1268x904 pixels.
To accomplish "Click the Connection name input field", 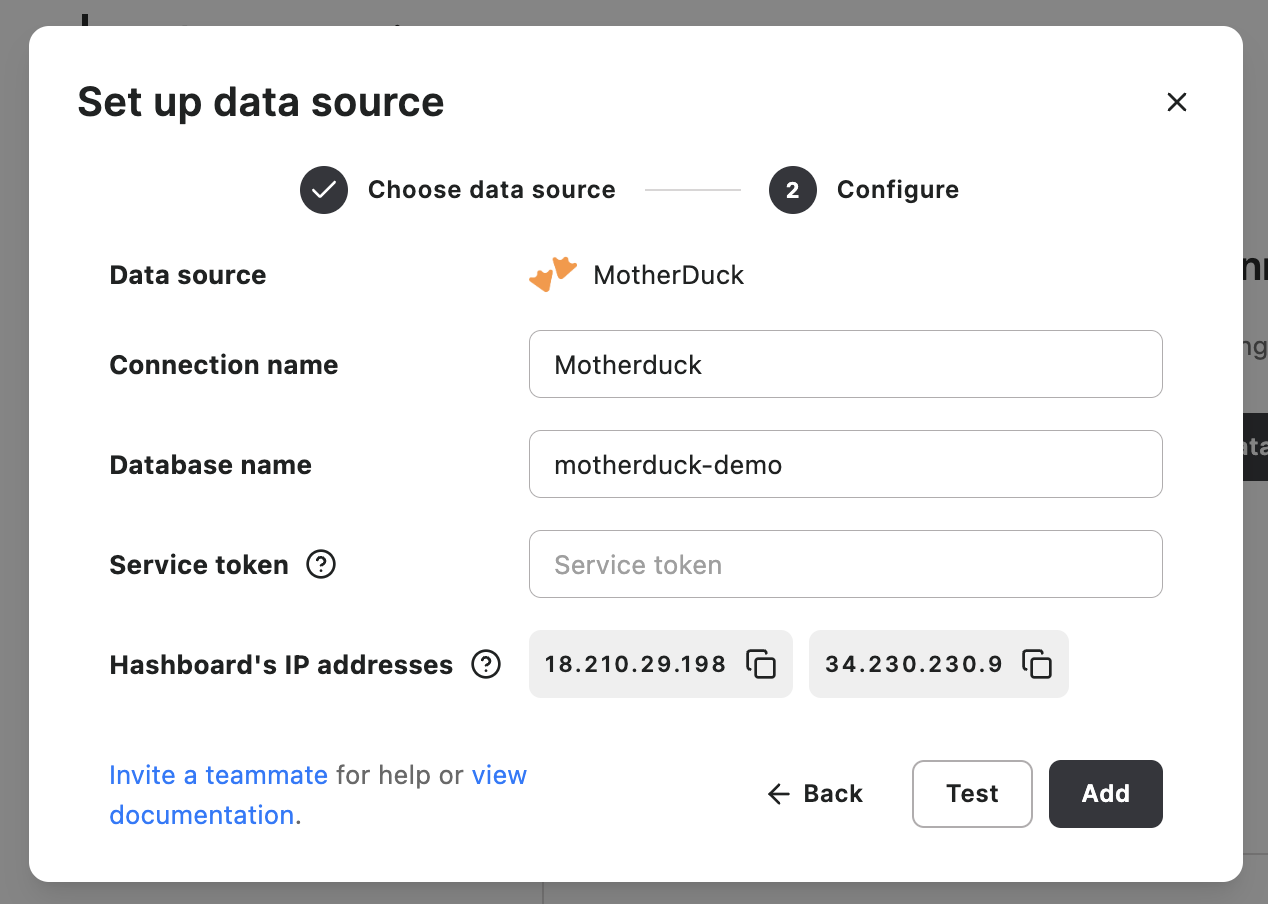I will click(x=845, y=364).
